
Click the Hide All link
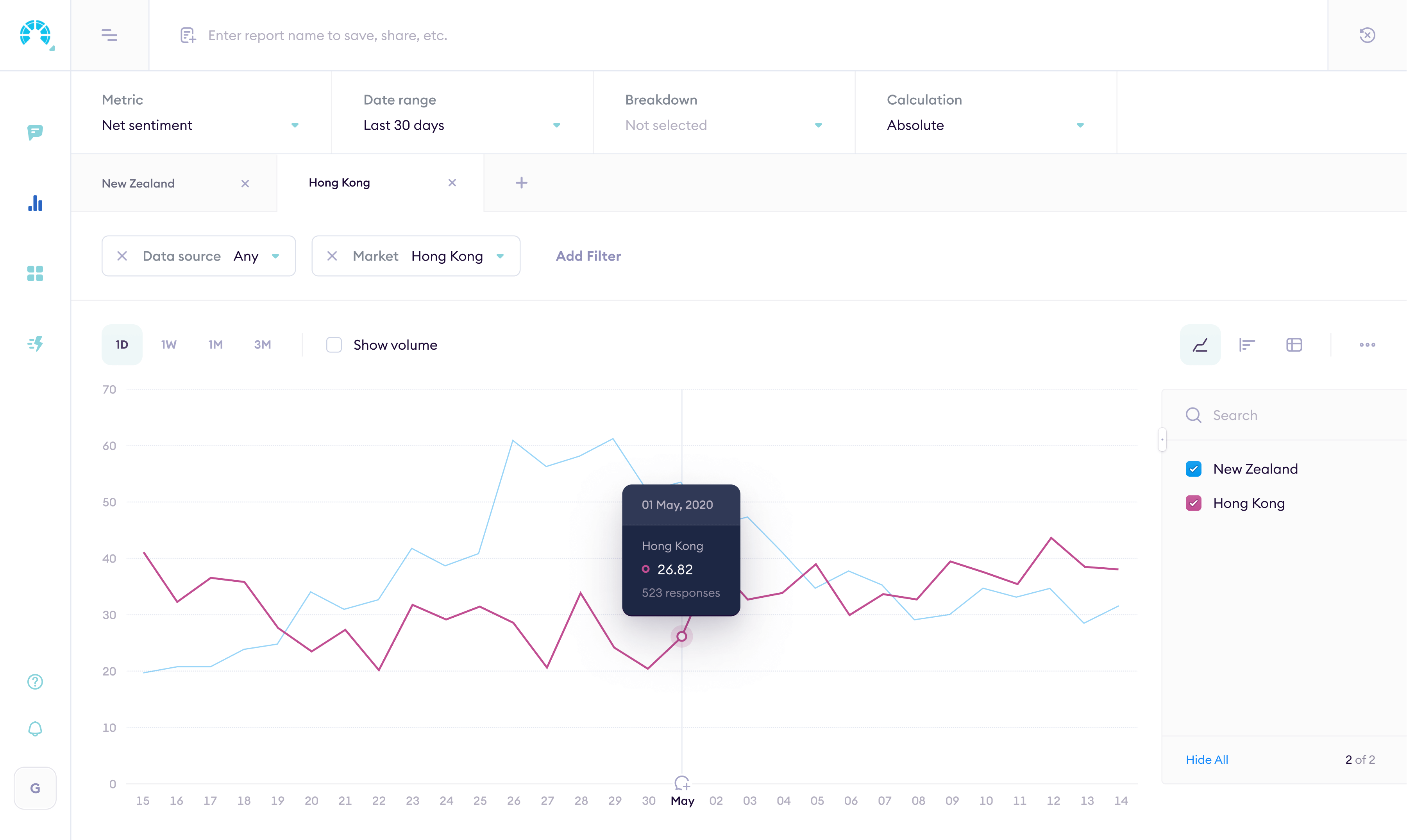coord(1207,760)
